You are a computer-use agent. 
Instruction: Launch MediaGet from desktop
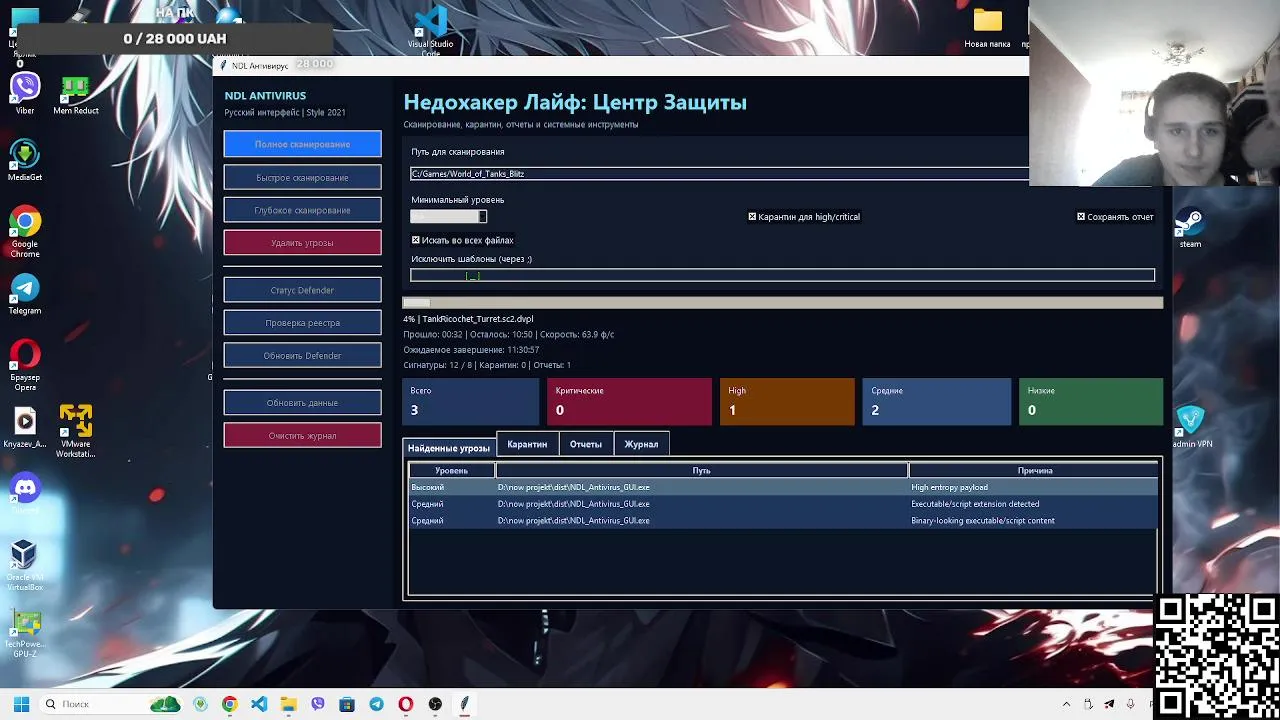tap(25, 161)
